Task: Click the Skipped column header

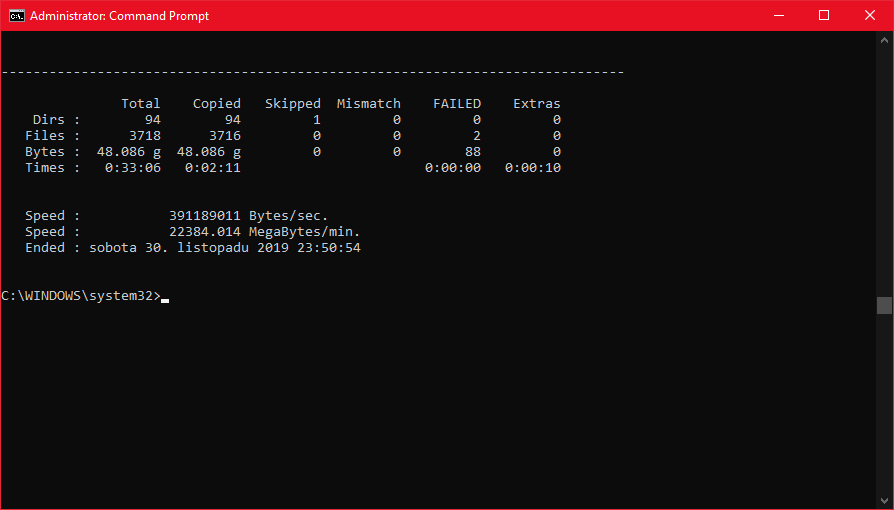Action: [293, 104]
